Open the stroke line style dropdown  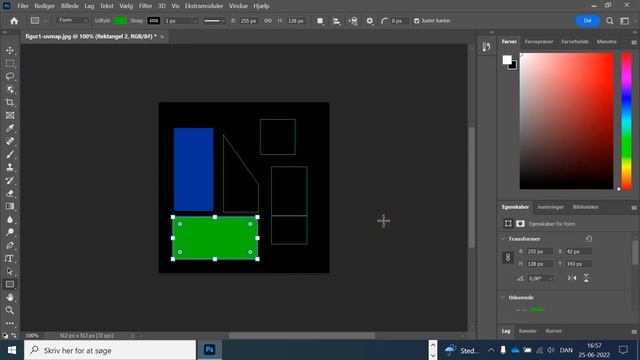[x=214, y=21]
